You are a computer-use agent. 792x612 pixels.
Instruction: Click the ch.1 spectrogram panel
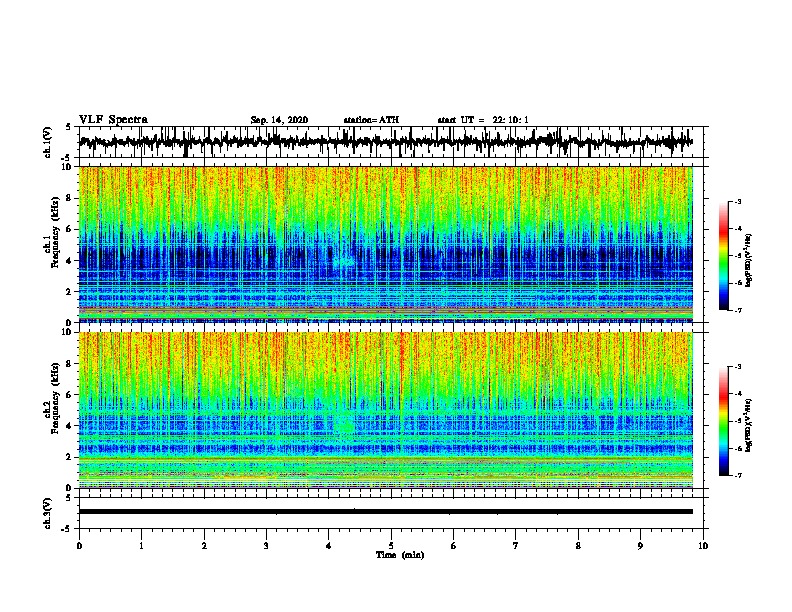coord(386,244)
